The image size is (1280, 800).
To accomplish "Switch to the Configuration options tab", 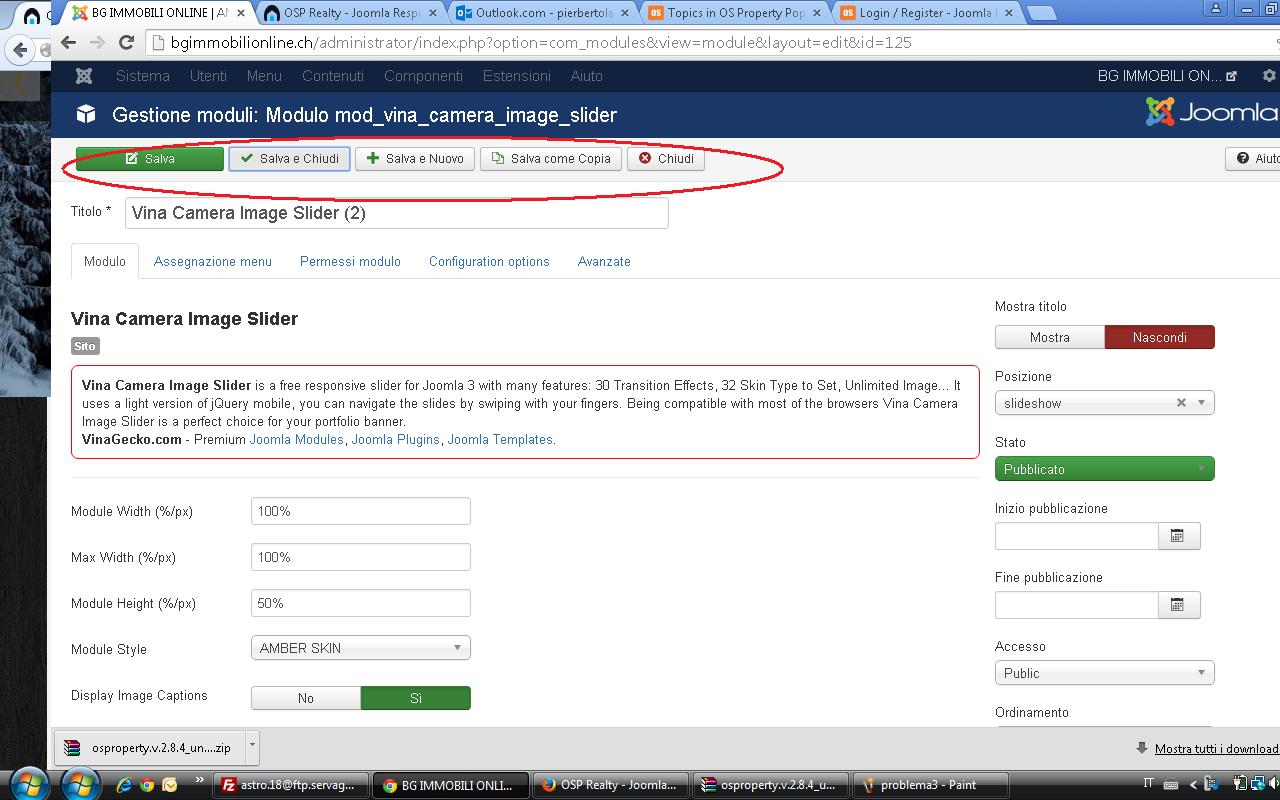I will point(489,261).
